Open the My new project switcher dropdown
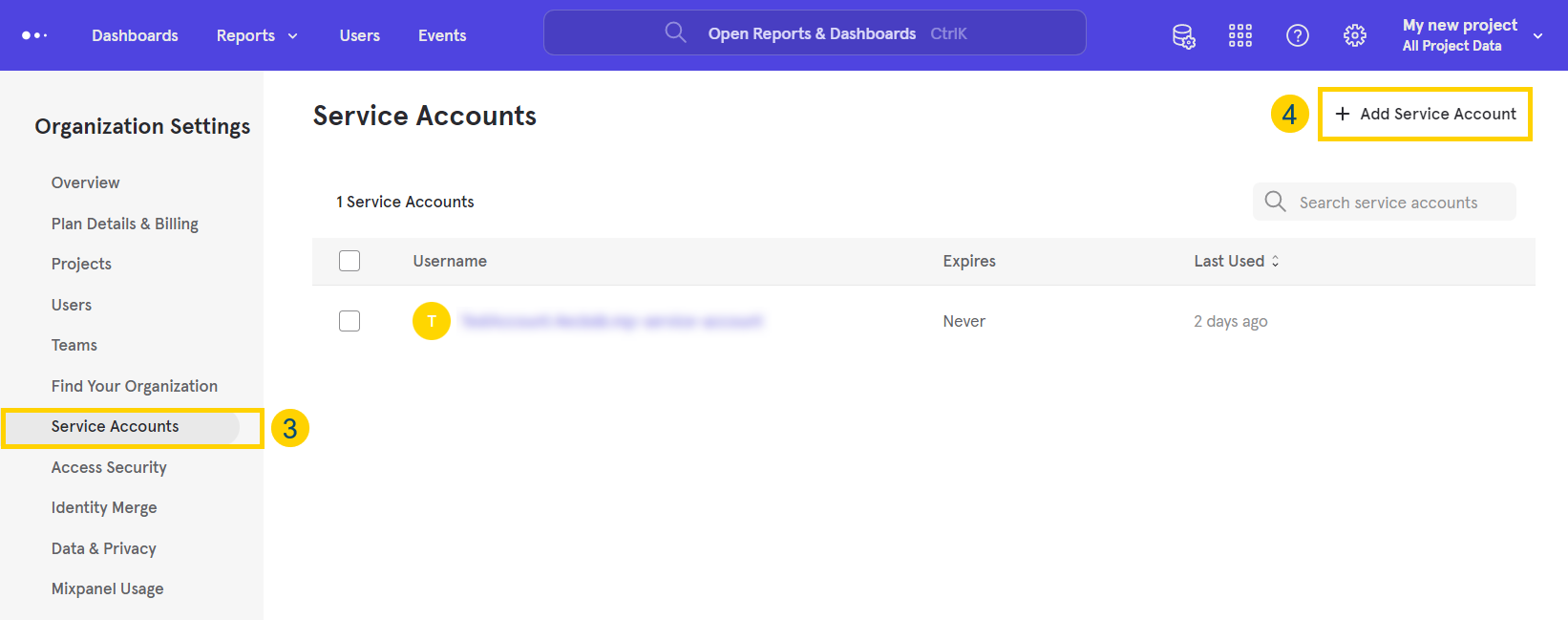The width and height of the screenshot is (1568, 620). [1473, 35]
